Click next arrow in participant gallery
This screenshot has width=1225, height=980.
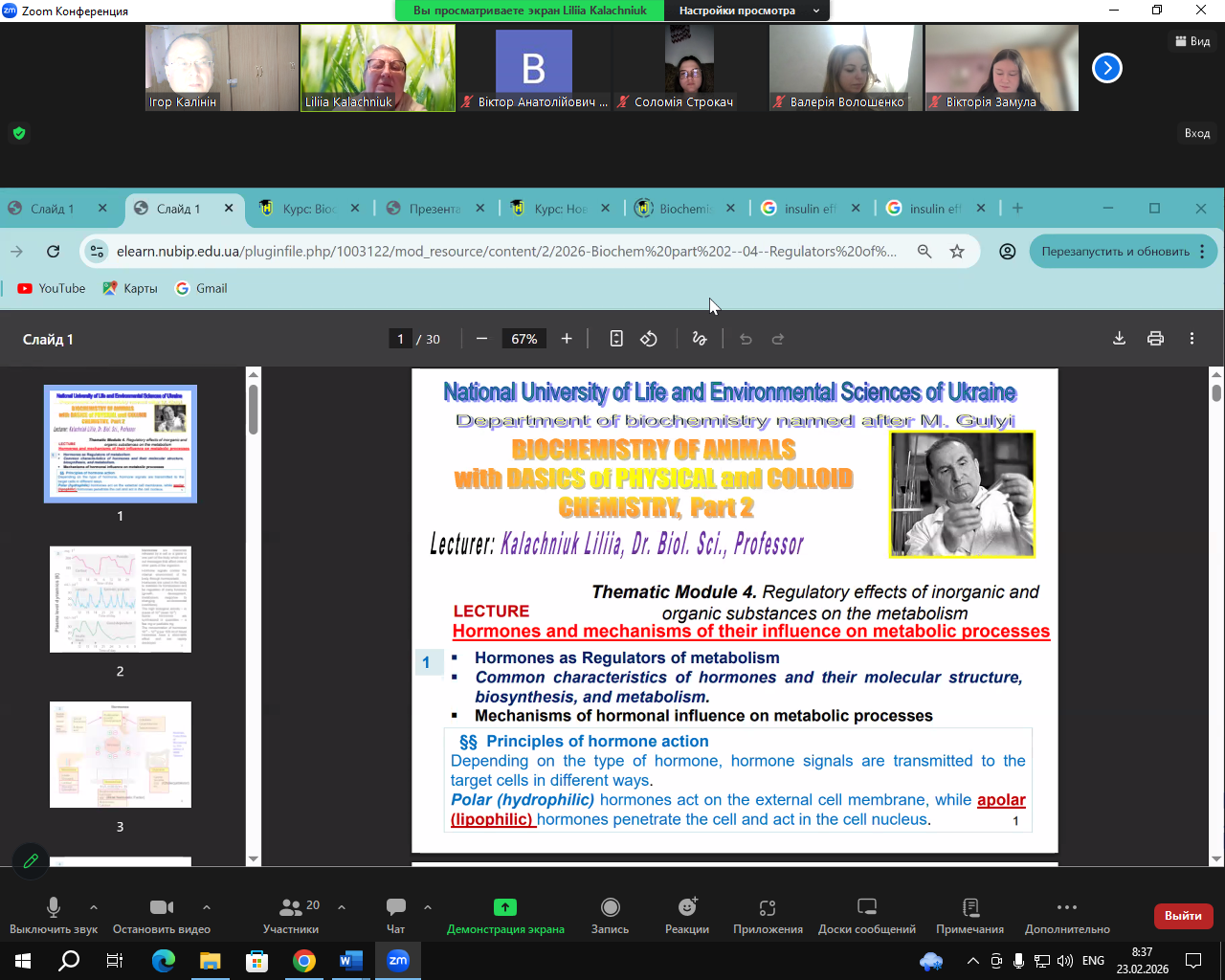pos(1106,68)
